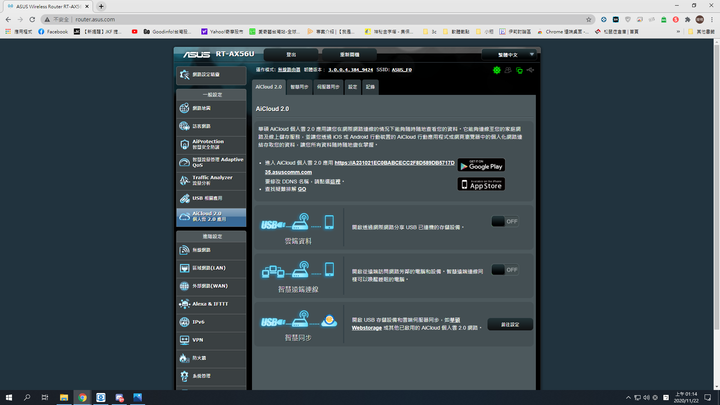Go back in Chrome
720x405 pixels.
coord(8,19)
